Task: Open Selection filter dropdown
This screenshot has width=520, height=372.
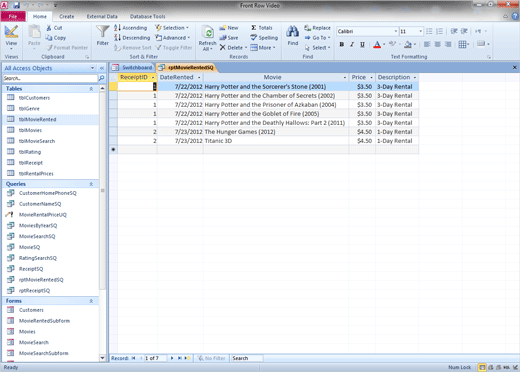Action: click(172, 28)
